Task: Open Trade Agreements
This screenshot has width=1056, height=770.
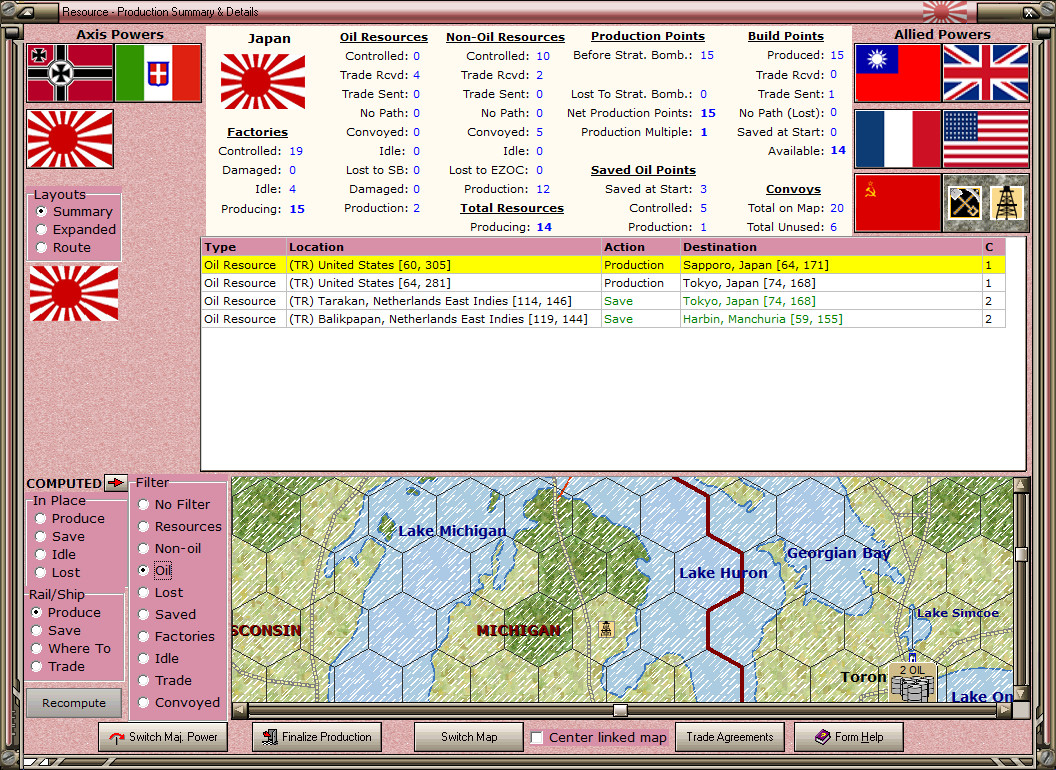Action: 730,736
